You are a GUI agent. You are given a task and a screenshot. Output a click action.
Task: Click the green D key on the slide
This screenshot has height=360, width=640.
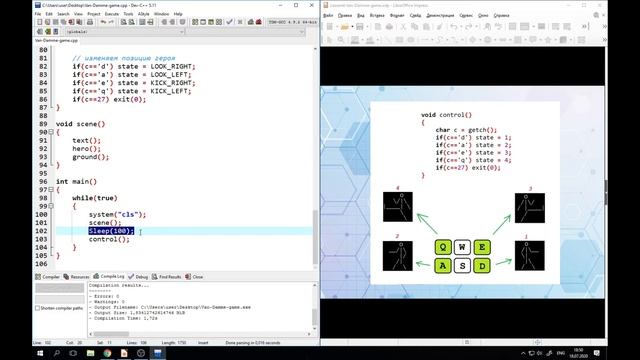482,266
